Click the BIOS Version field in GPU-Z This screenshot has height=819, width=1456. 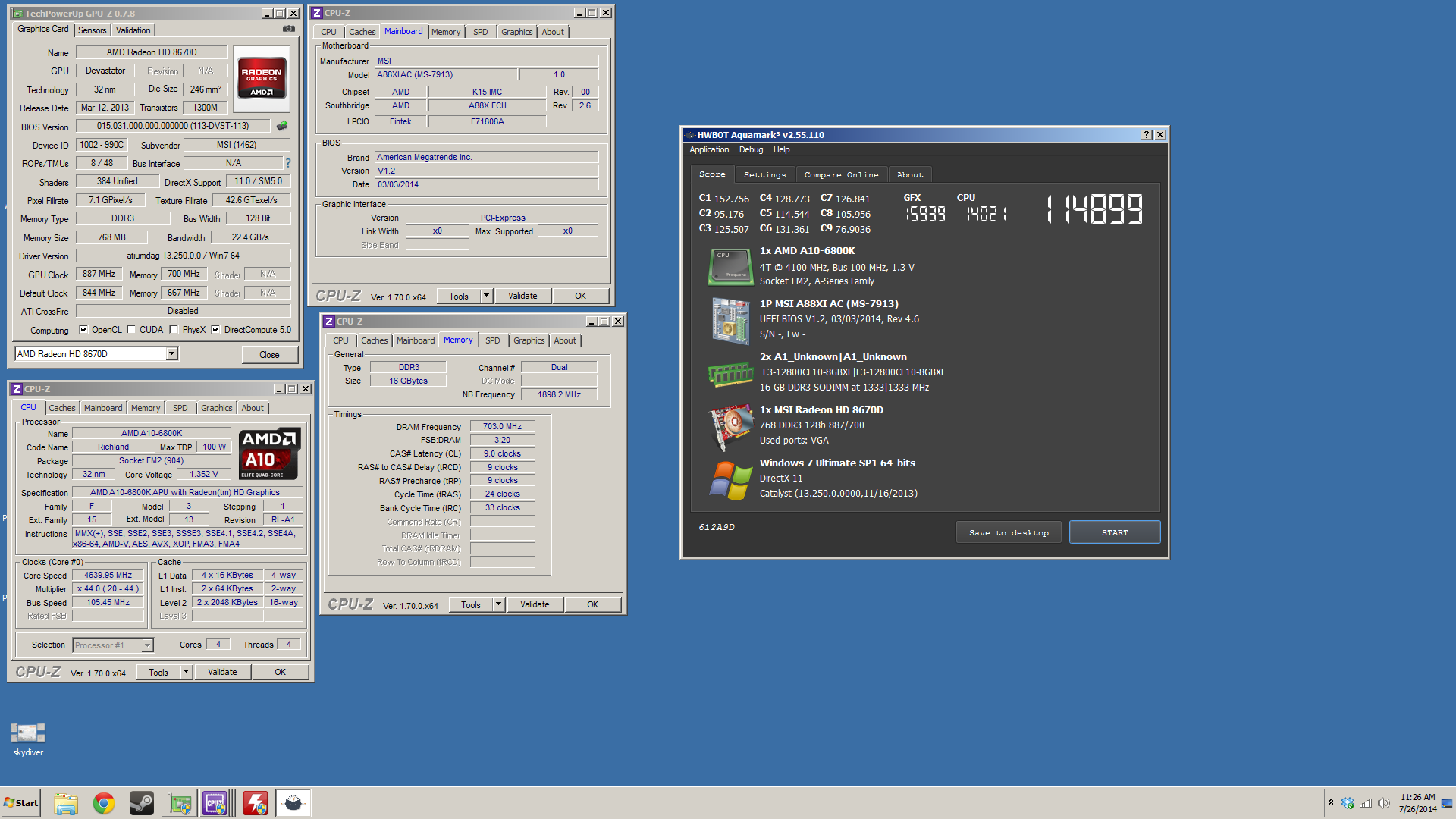[173, 126]
